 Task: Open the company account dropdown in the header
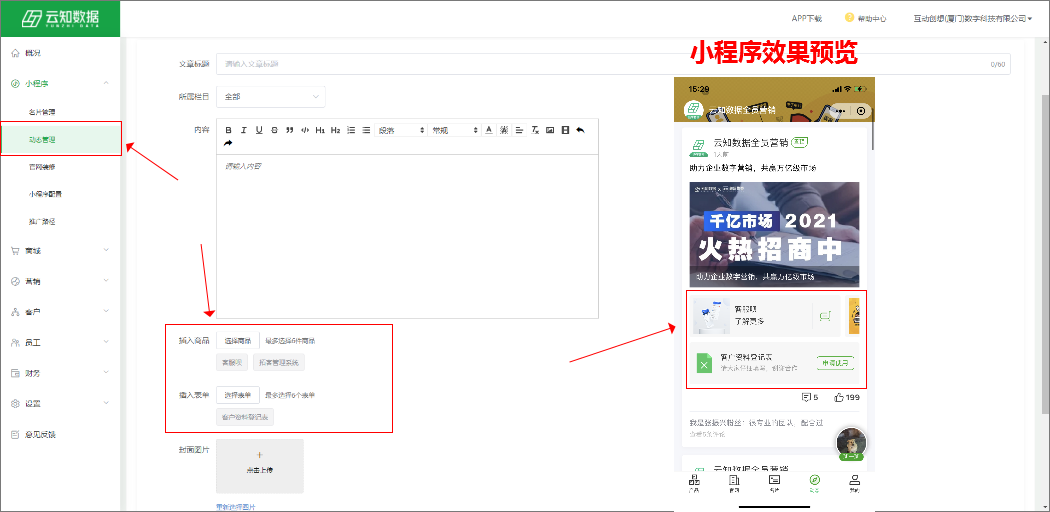point(972,19)
